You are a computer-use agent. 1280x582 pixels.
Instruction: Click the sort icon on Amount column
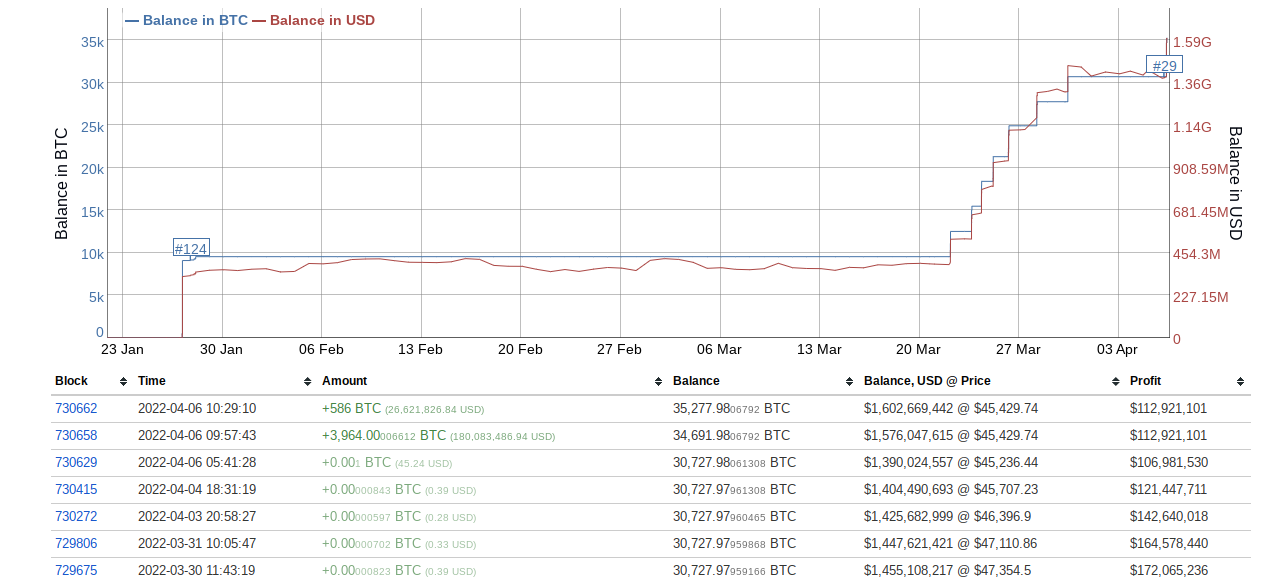point(658,381)
